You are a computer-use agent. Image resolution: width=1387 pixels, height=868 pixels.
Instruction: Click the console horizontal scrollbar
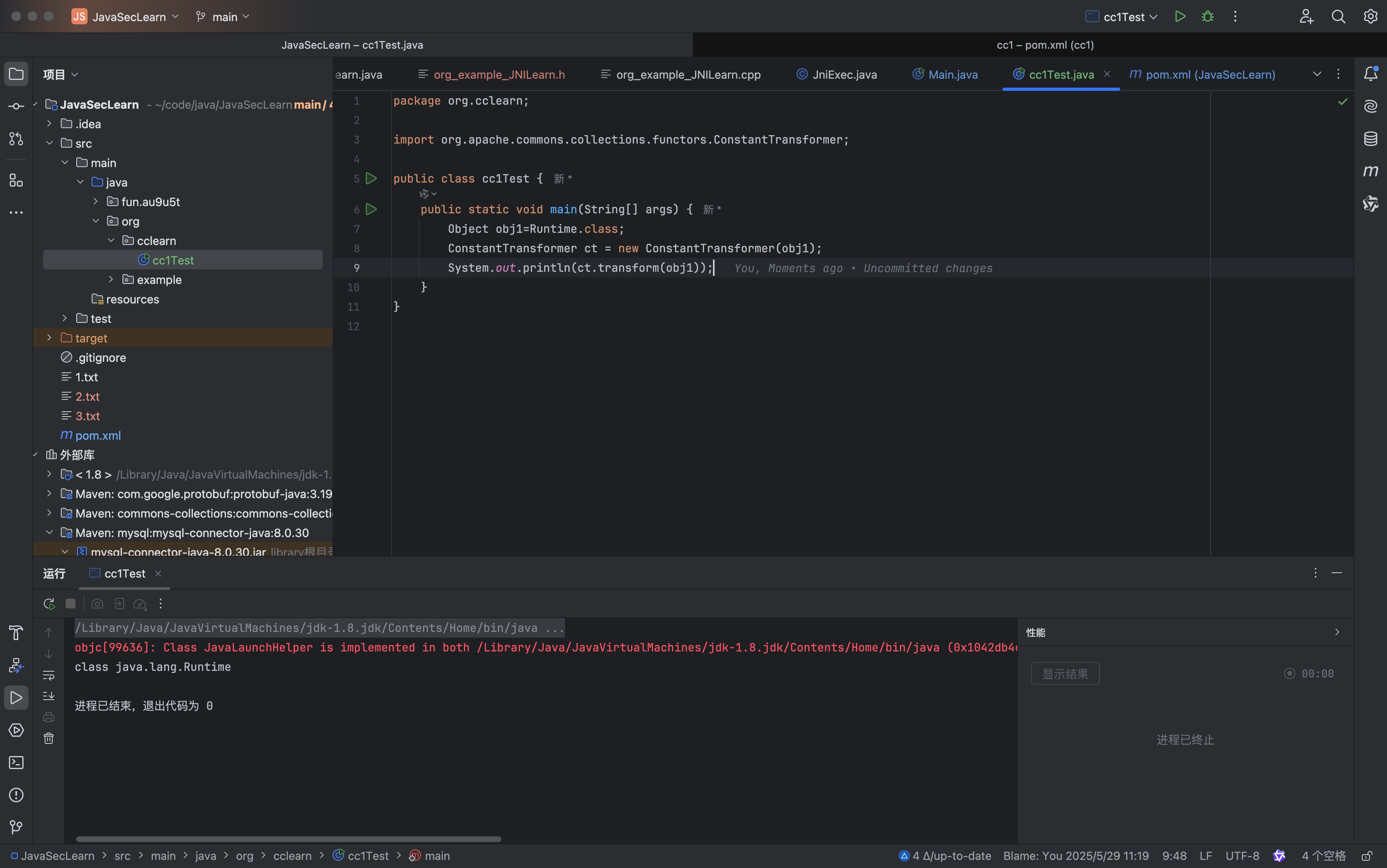click(288, 839)
